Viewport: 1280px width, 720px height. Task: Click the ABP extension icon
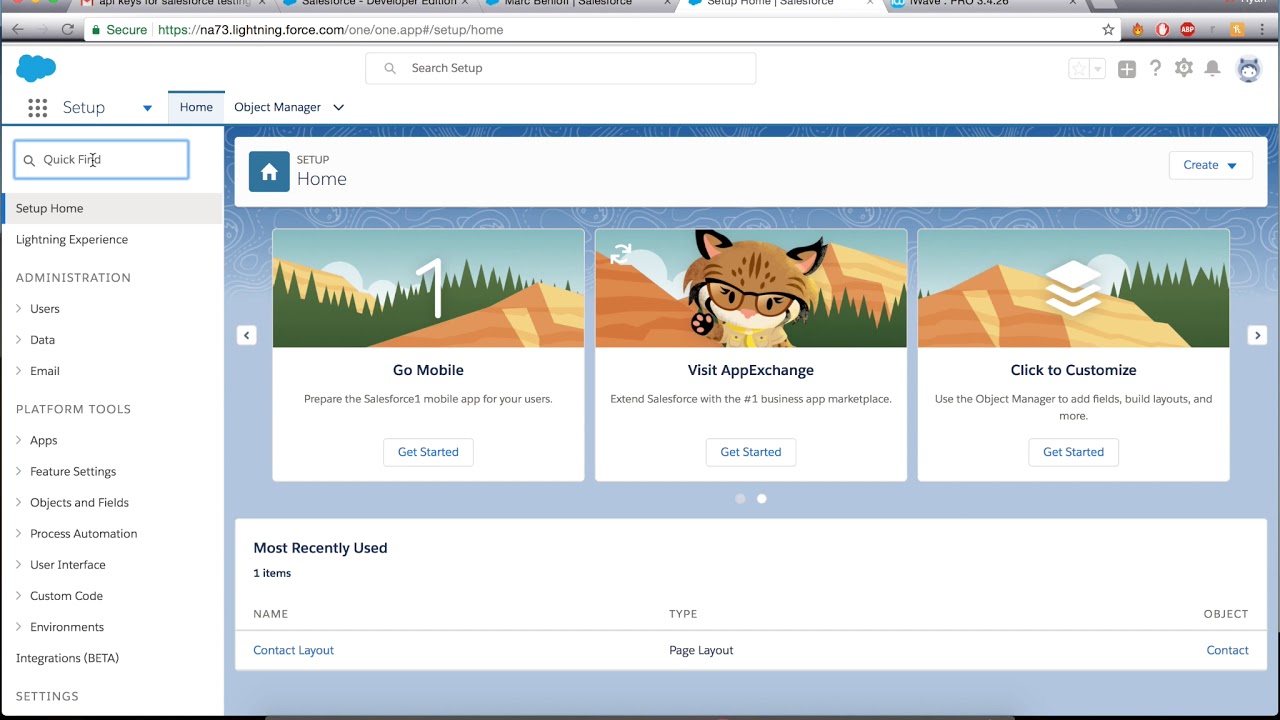tap(1187, 30)
